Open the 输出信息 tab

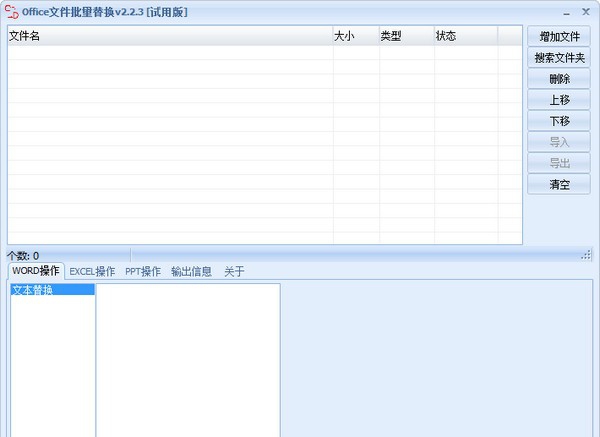coord(191,271)
